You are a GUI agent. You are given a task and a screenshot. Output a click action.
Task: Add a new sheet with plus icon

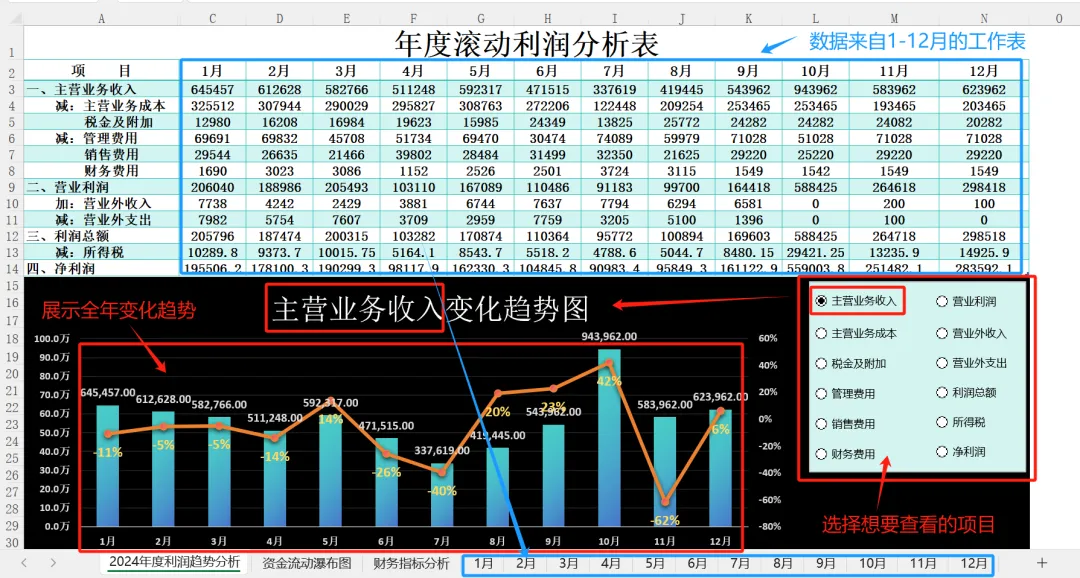coord(1041,564)
